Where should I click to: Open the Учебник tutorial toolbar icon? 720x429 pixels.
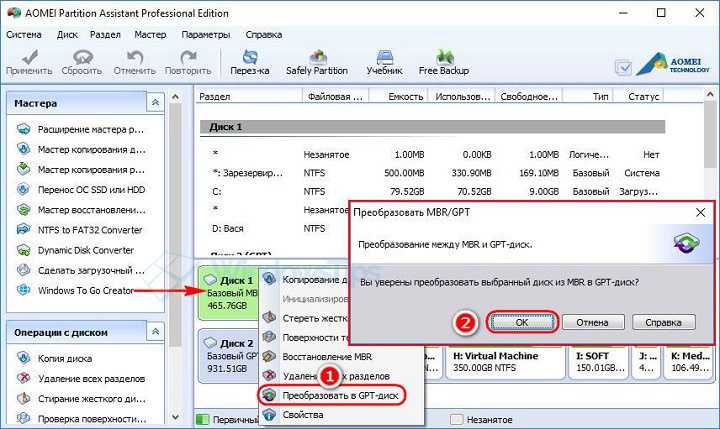click(384, 62)
